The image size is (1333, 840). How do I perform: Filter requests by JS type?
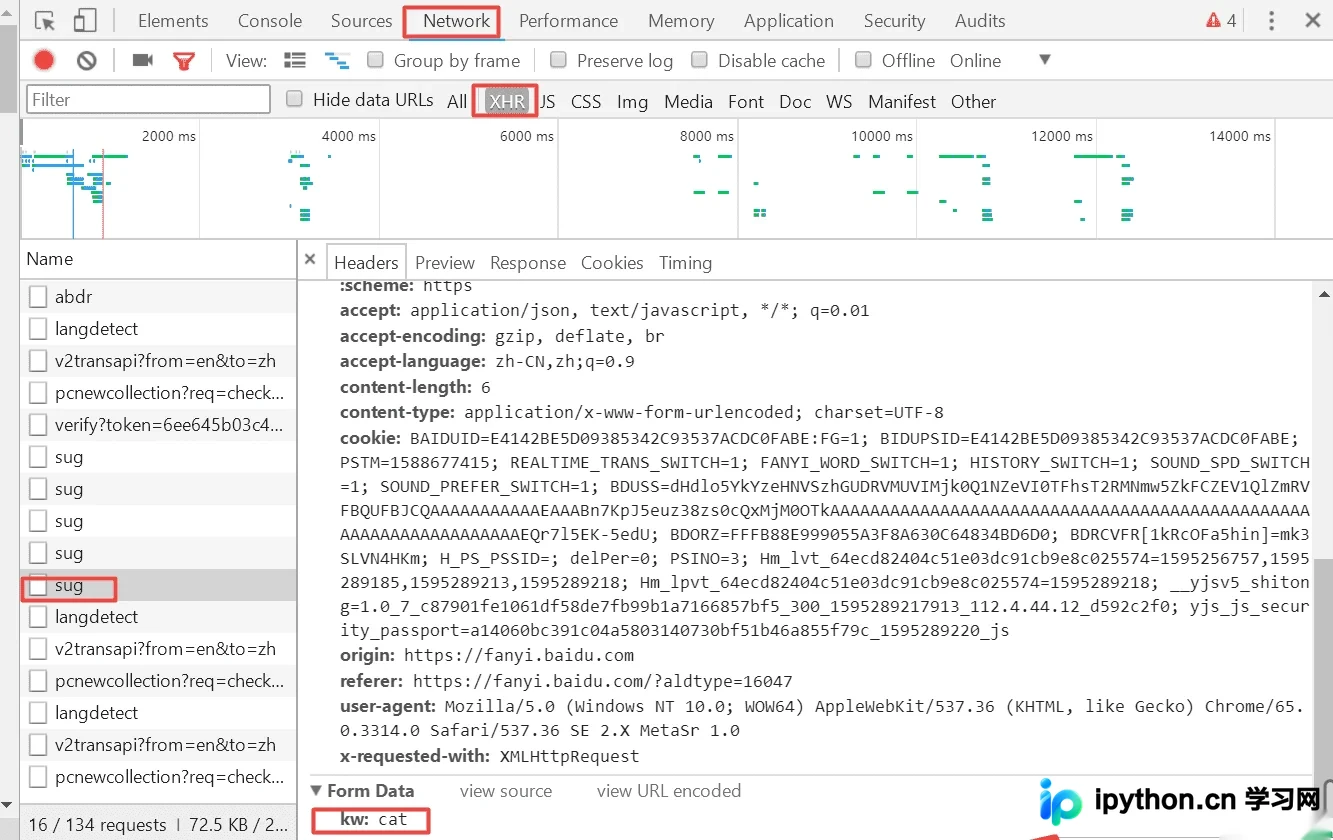click(548, 101)
